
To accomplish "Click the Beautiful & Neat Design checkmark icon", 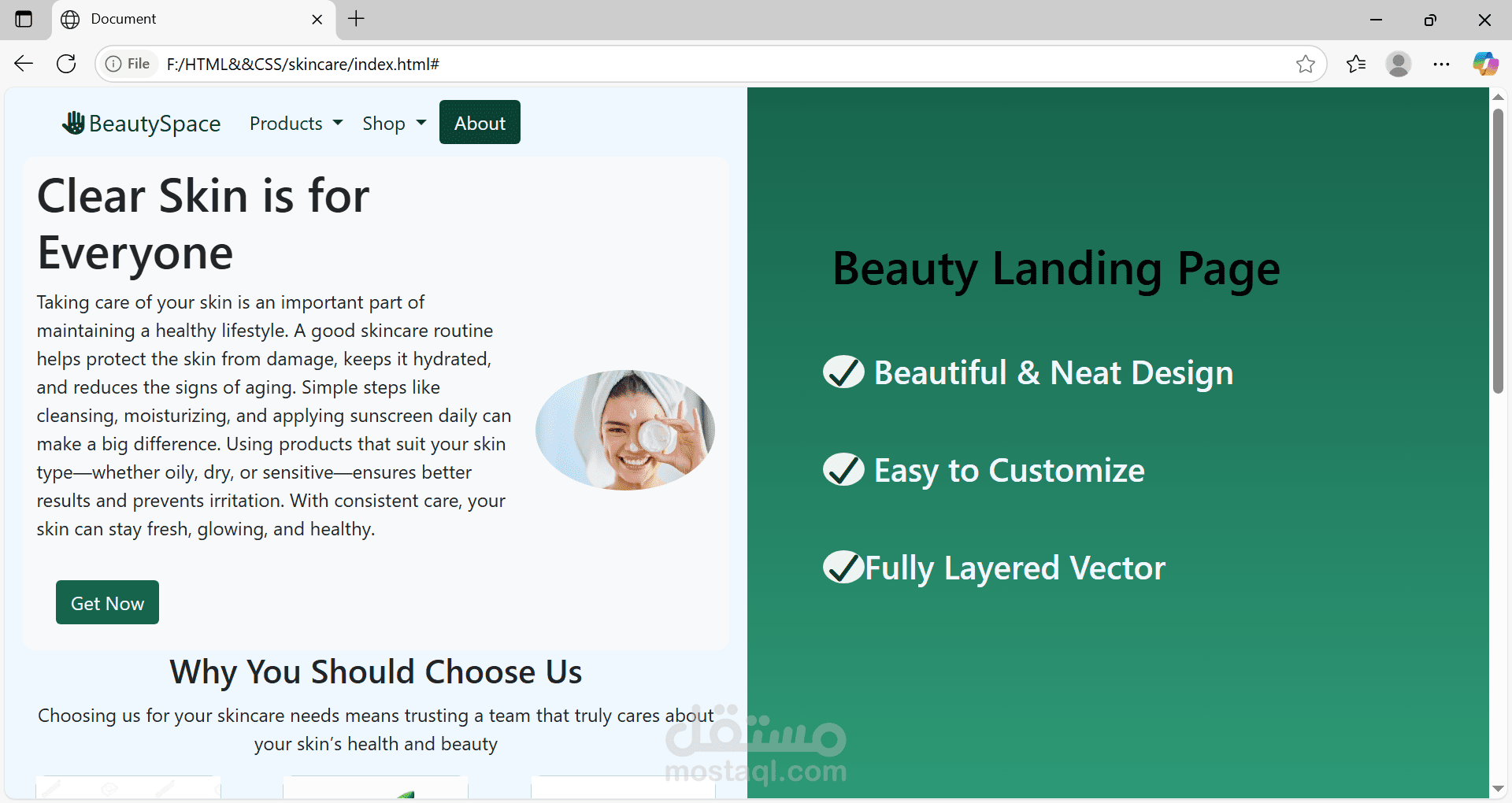I will click(843, 372).
